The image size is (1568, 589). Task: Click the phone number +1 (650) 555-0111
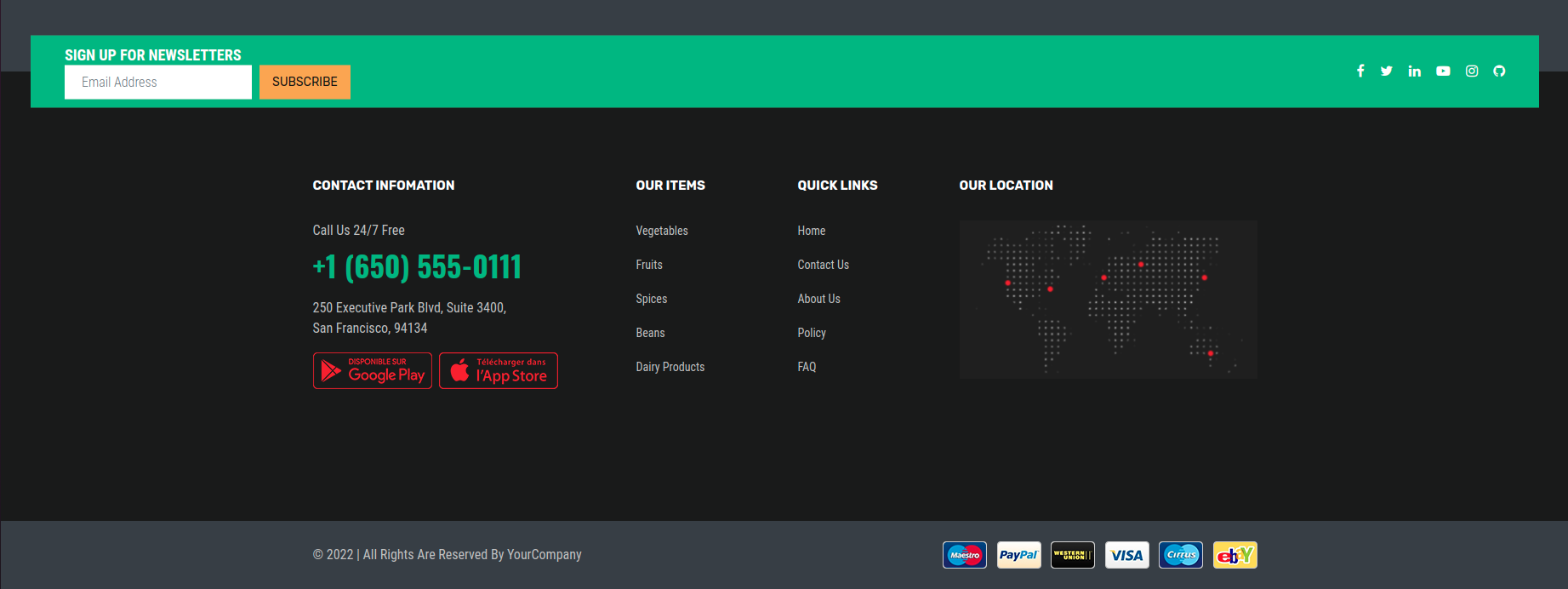(x=417, y=267)
